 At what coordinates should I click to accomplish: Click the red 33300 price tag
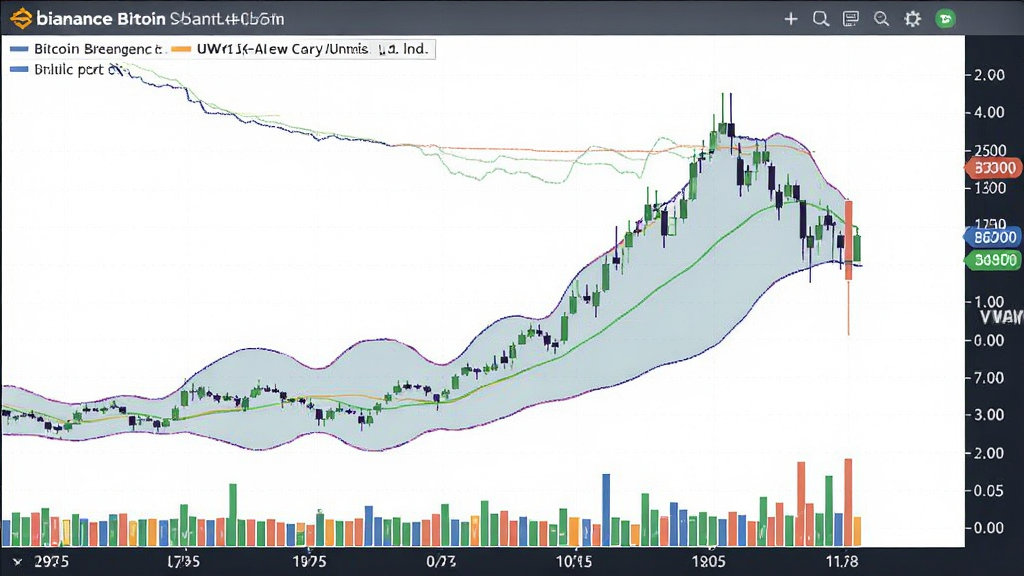point(993,168)
